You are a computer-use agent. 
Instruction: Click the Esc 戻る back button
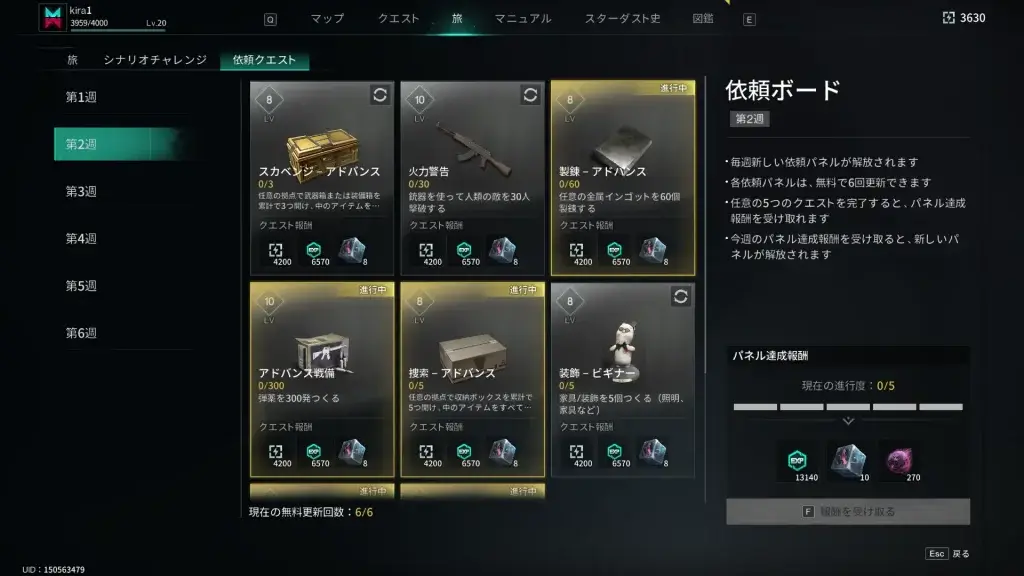click(x=948, y=554)
